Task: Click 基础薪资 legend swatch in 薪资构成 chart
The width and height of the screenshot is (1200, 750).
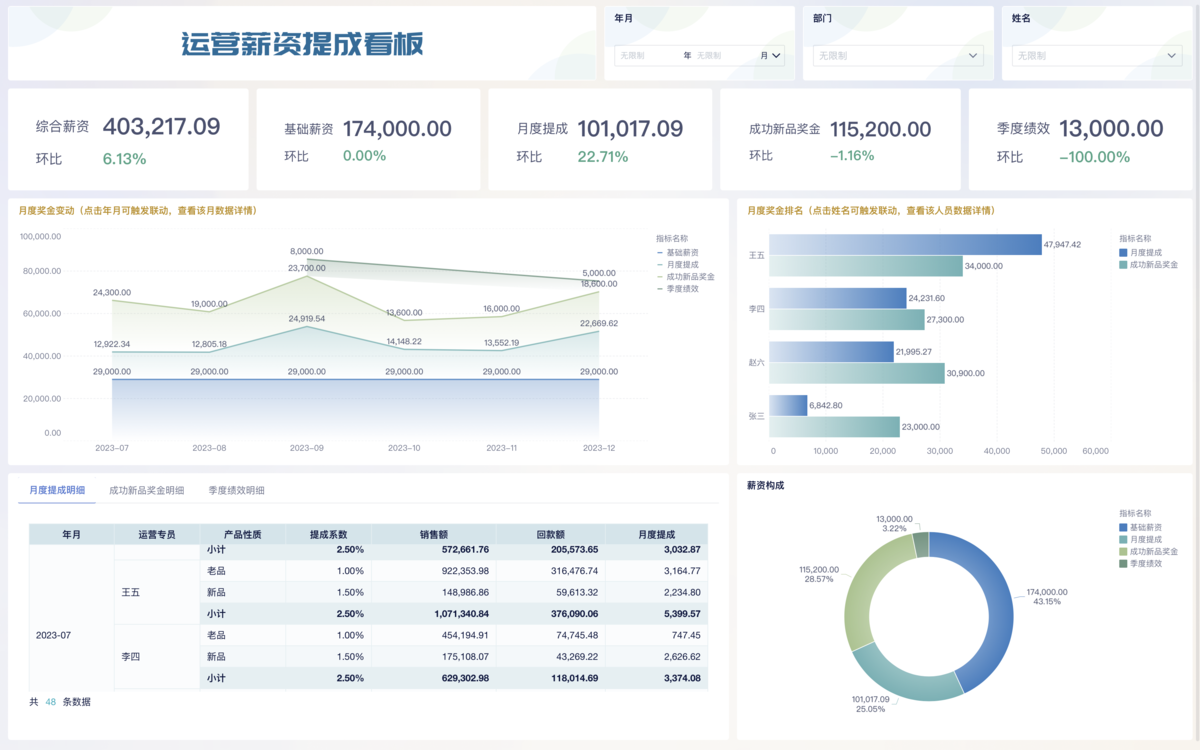Action: (x=1124, y=527)
